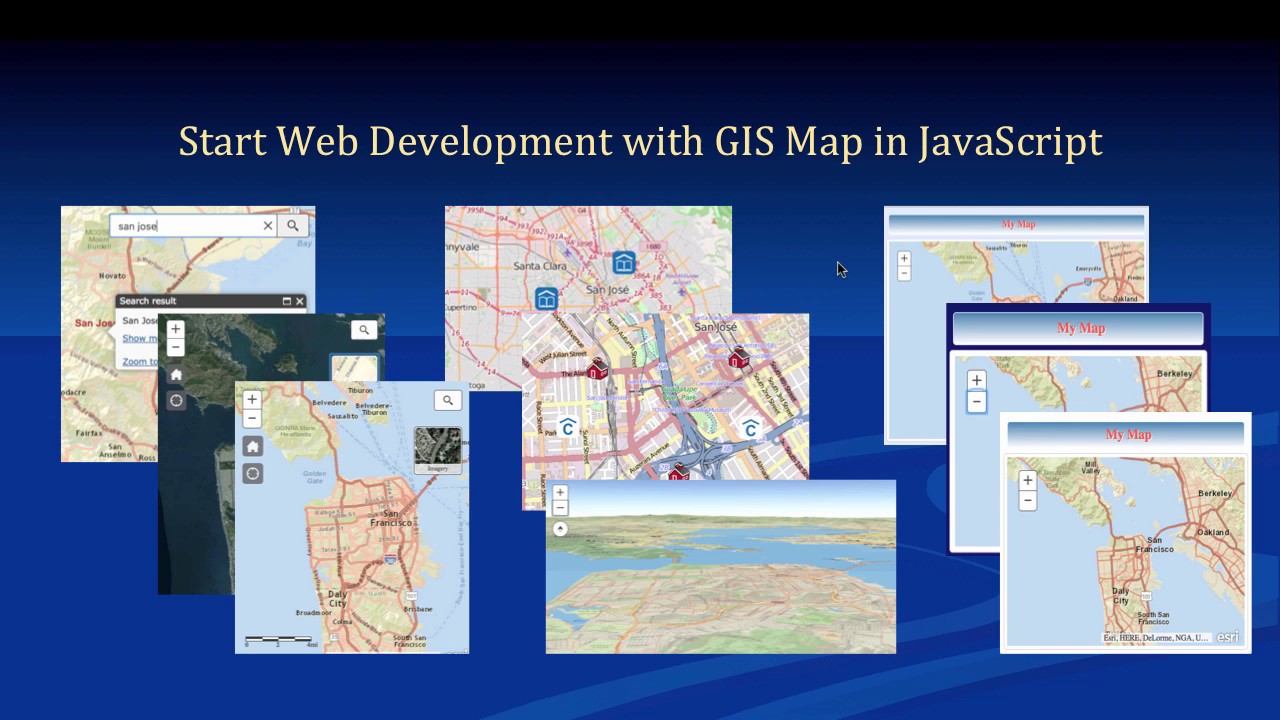Click the red schoolhouse marker on The Alameda
Screen dimensions: 1280x720
point(597,369)
